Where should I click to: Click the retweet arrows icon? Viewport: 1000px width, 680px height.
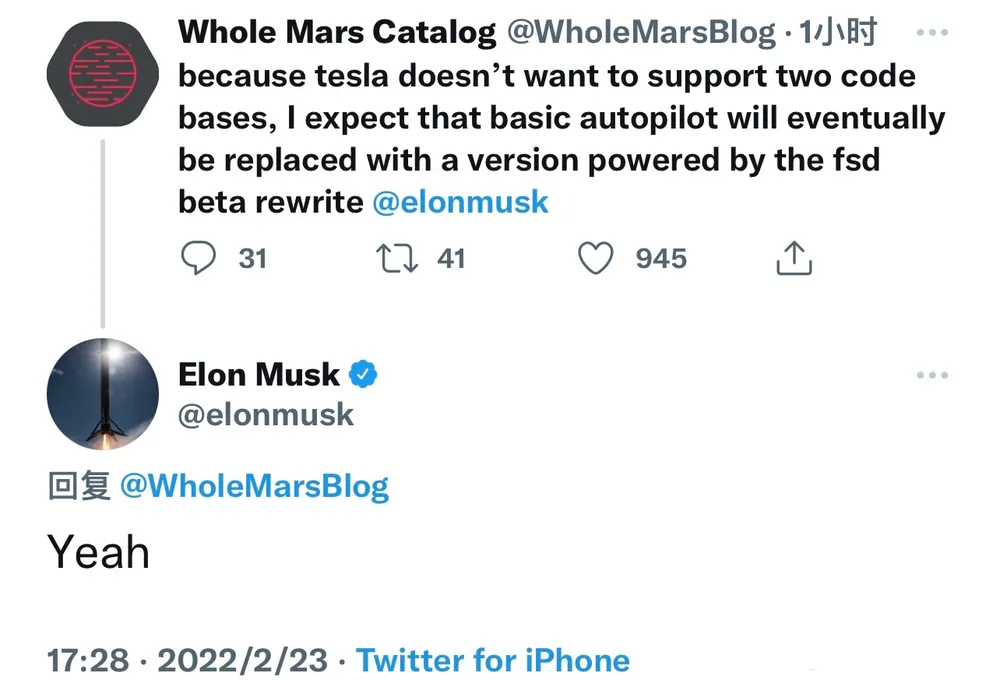(x=397, y=258)
